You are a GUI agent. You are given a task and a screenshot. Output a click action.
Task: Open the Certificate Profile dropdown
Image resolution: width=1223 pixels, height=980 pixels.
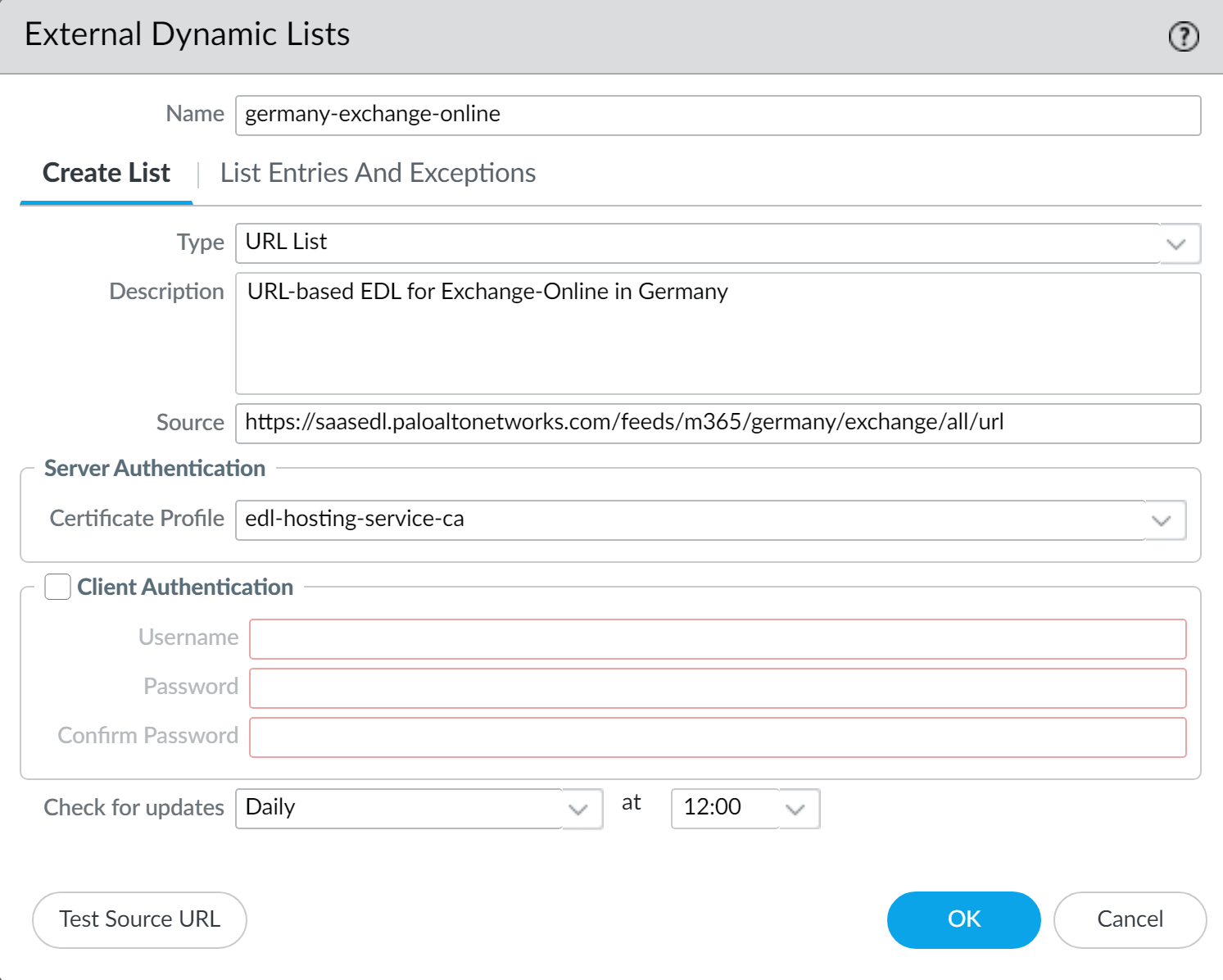(1161, 519)
